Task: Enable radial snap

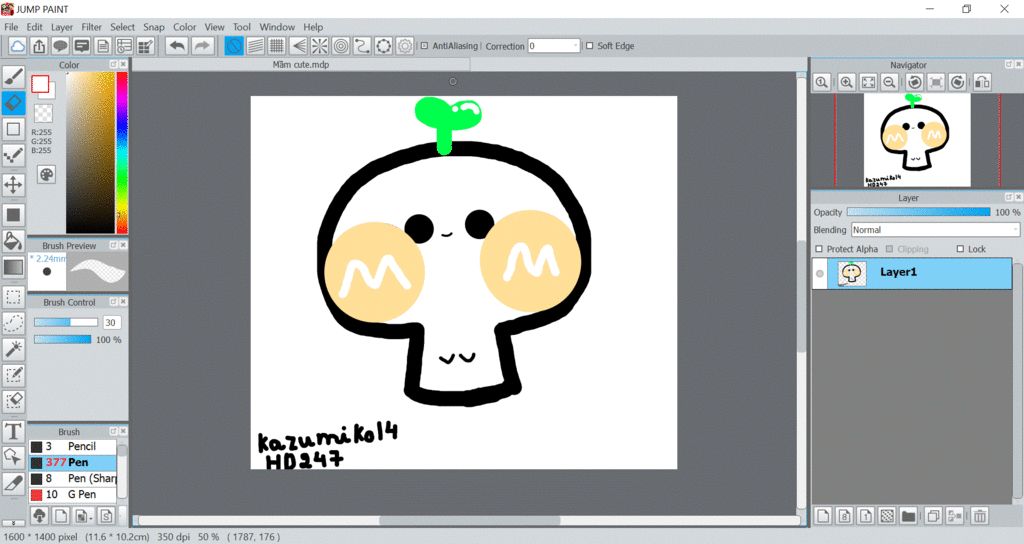Action: coord(319,46)
